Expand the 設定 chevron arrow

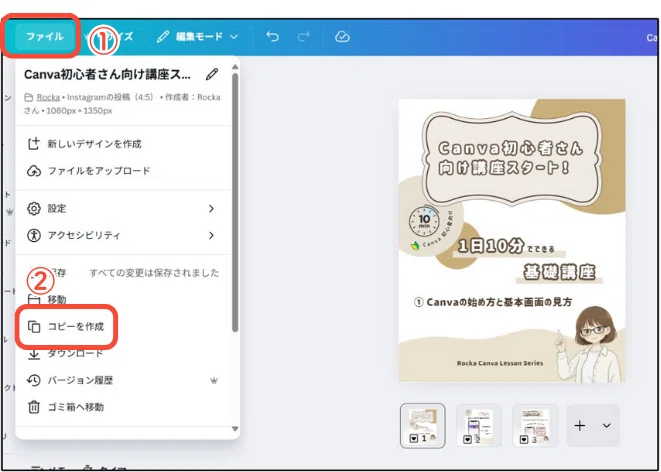pos(212,209)
